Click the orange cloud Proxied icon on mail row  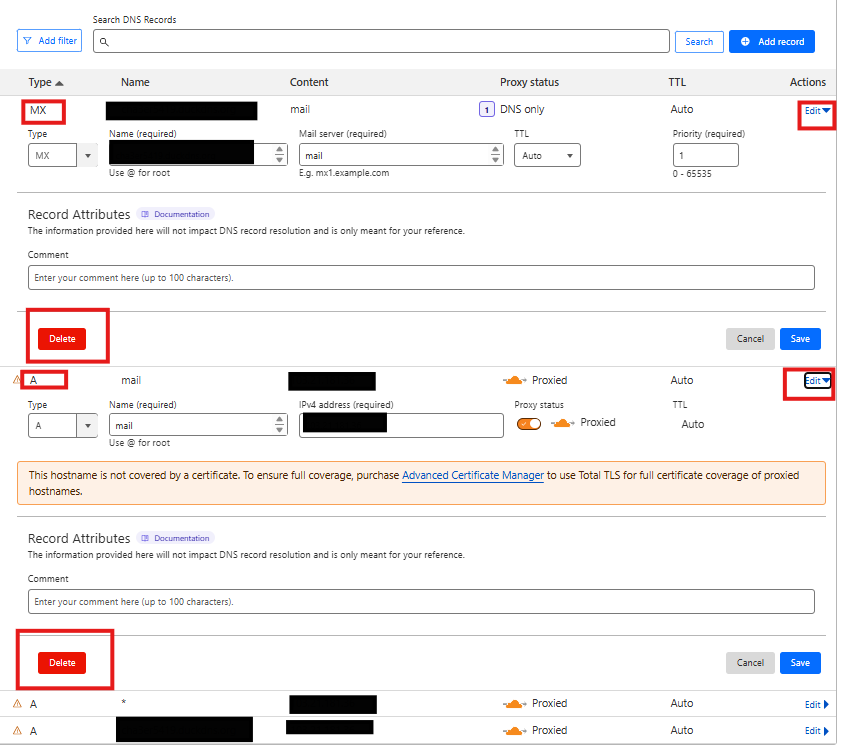tap(514, 381)
